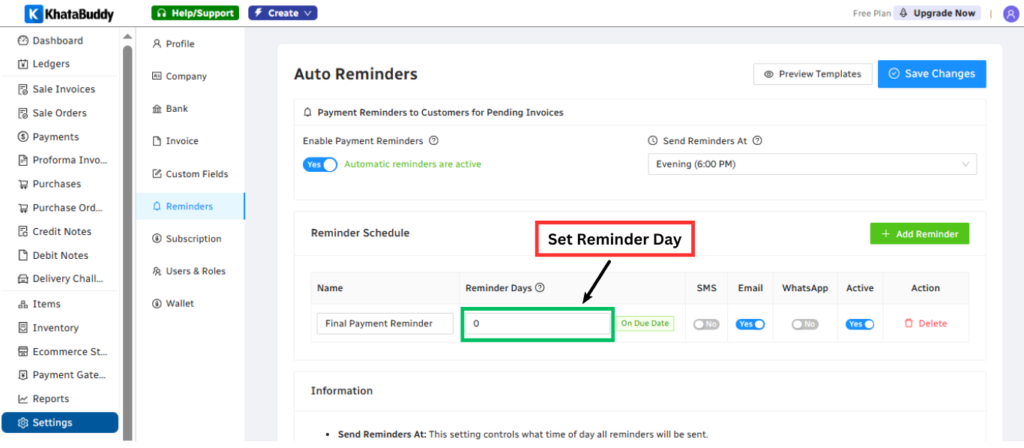The width and height of the screenshot is (1024, 448).
Task: Toggle Enable Payment Reminders switch
Action: pyautogui.click(x=320, y=164)
